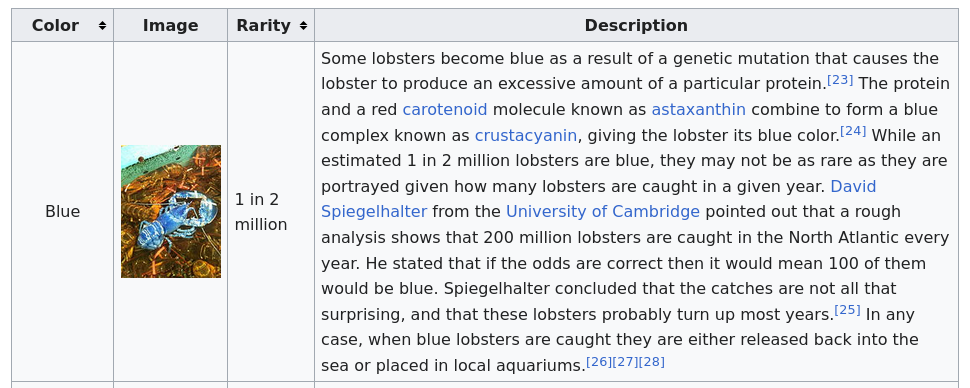Click the Color column header
This screenshot has width=970, height=388.
[62, 25]
